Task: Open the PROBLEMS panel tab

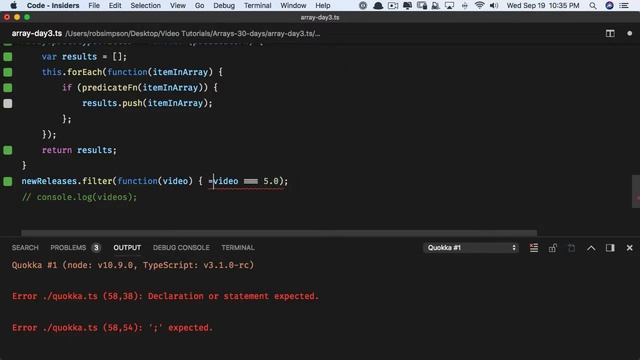Action: click(x=68, y=248)
